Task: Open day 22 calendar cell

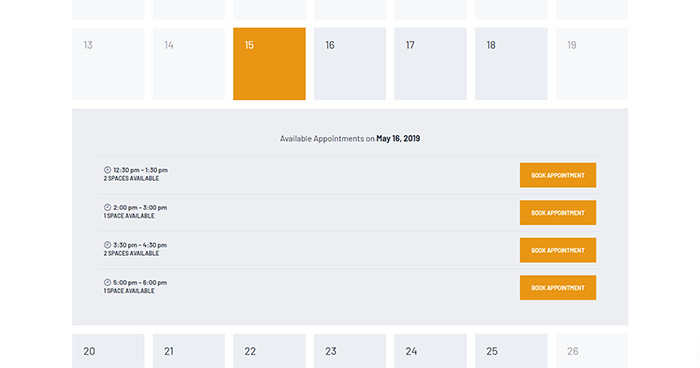Action: [269, 351]
